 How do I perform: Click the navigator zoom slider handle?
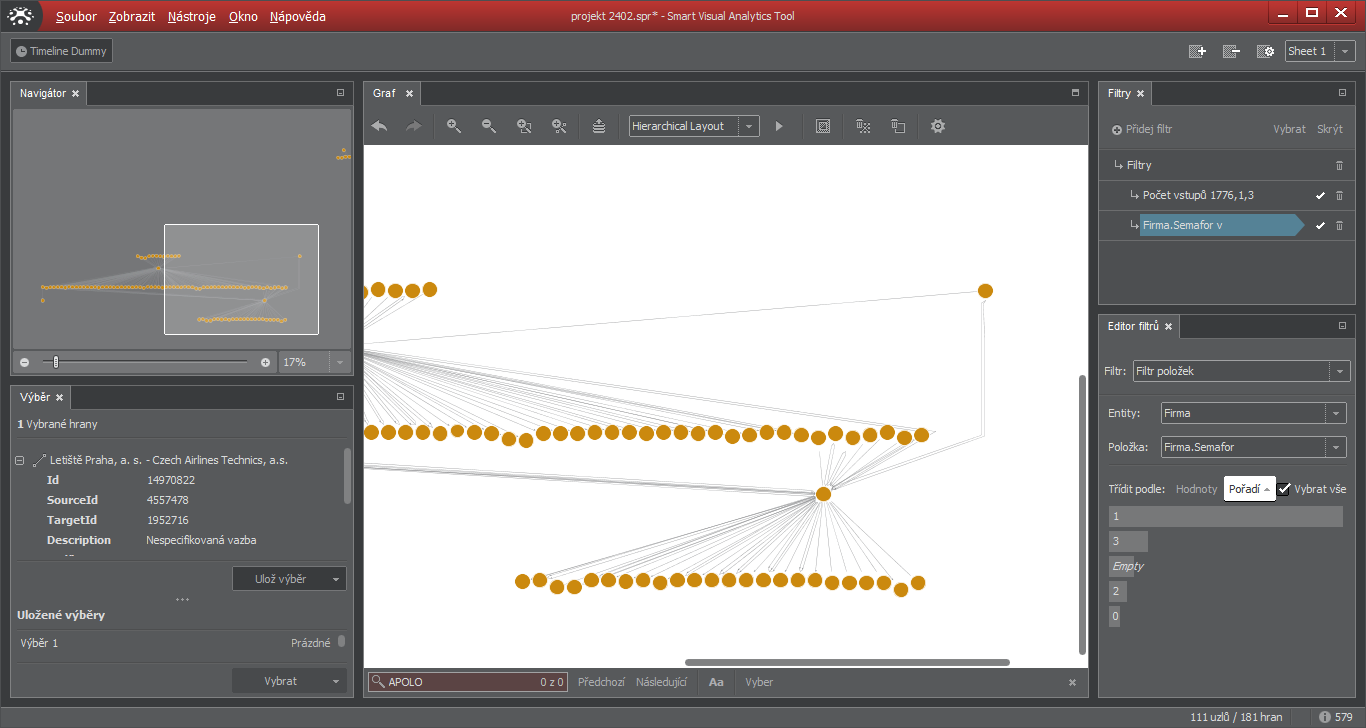point(56,362)
